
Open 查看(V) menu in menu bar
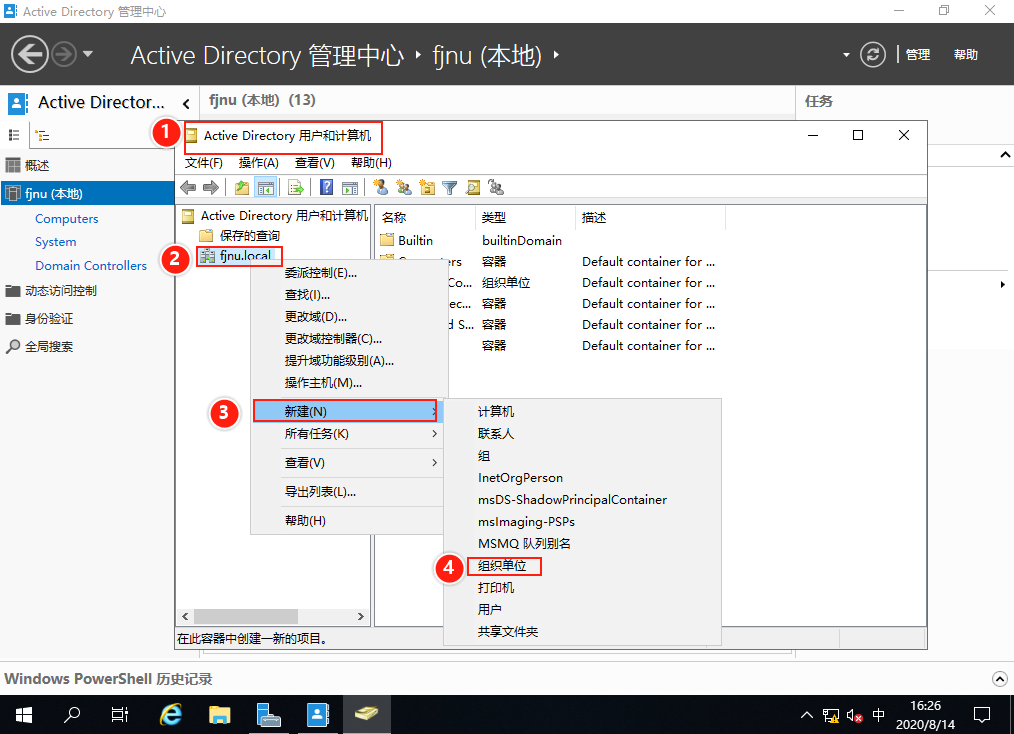[315, 163]
